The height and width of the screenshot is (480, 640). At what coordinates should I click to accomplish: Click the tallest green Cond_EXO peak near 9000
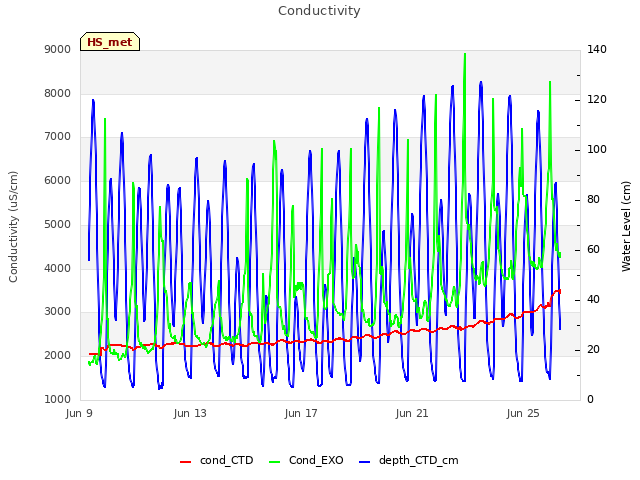[x=464, y=54]
